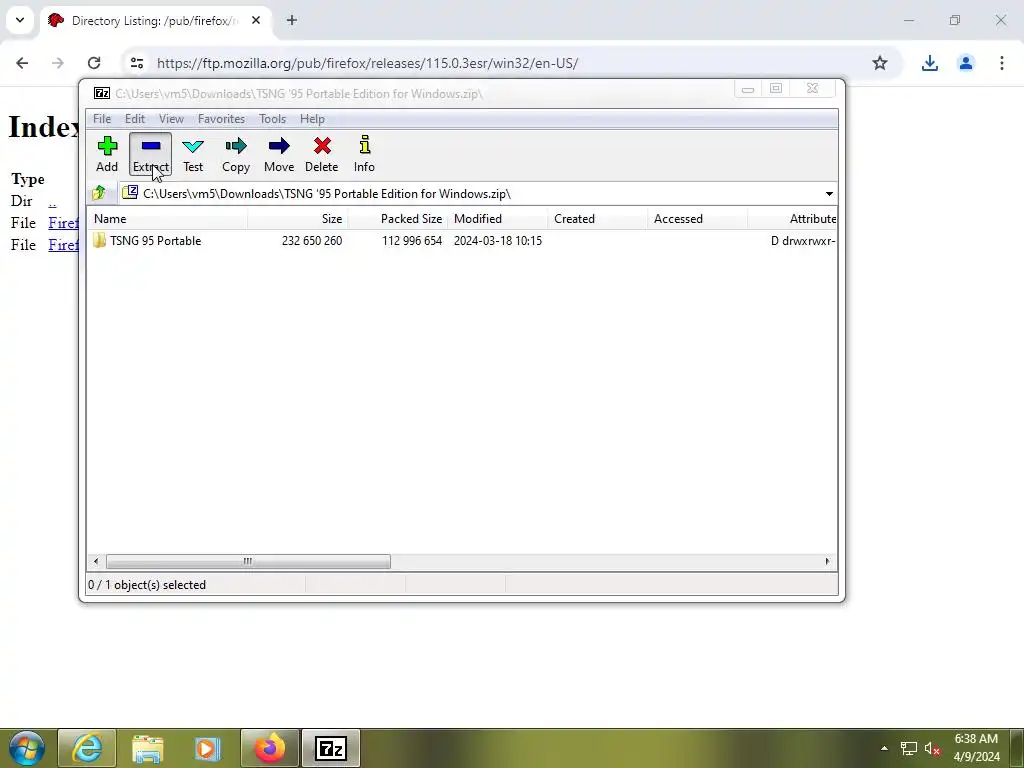Click the 7z icon in window title bar
Viewport: 1024px width, 768px height.
pos(102,93)
